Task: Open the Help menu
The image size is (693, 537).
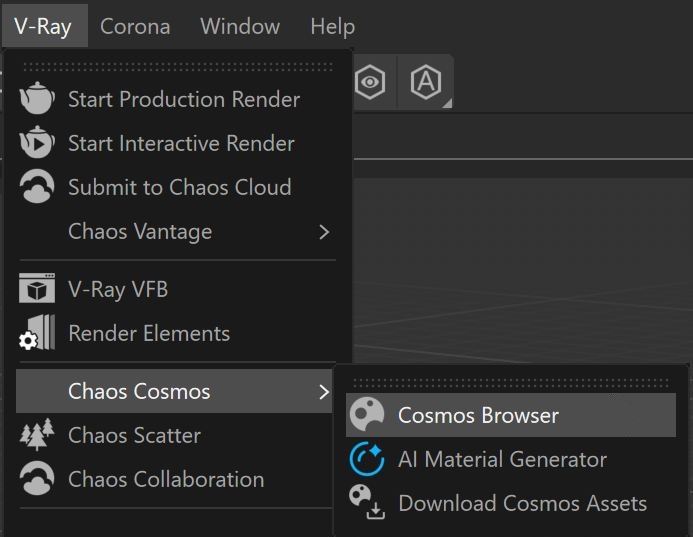Action: (x=332, y=27)
